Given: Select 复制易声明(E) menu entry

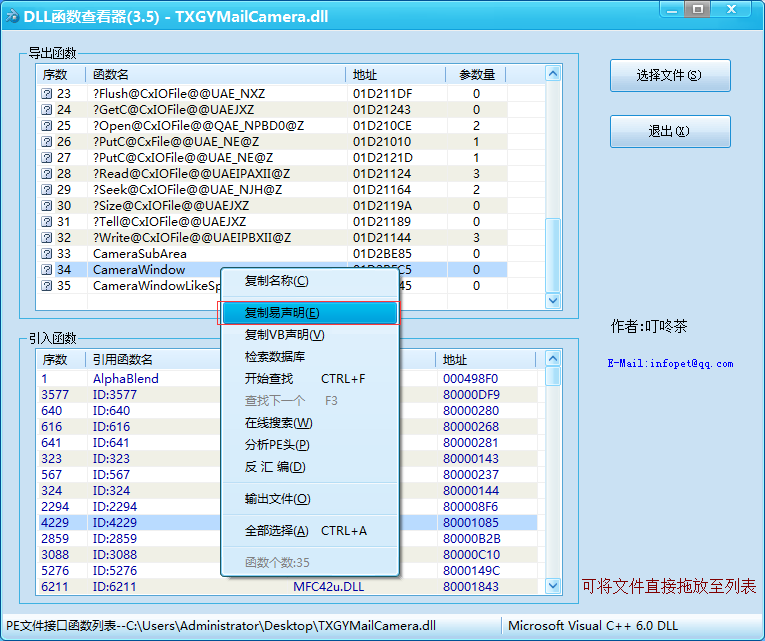Looking at the screenshot, I should point(282,313).
